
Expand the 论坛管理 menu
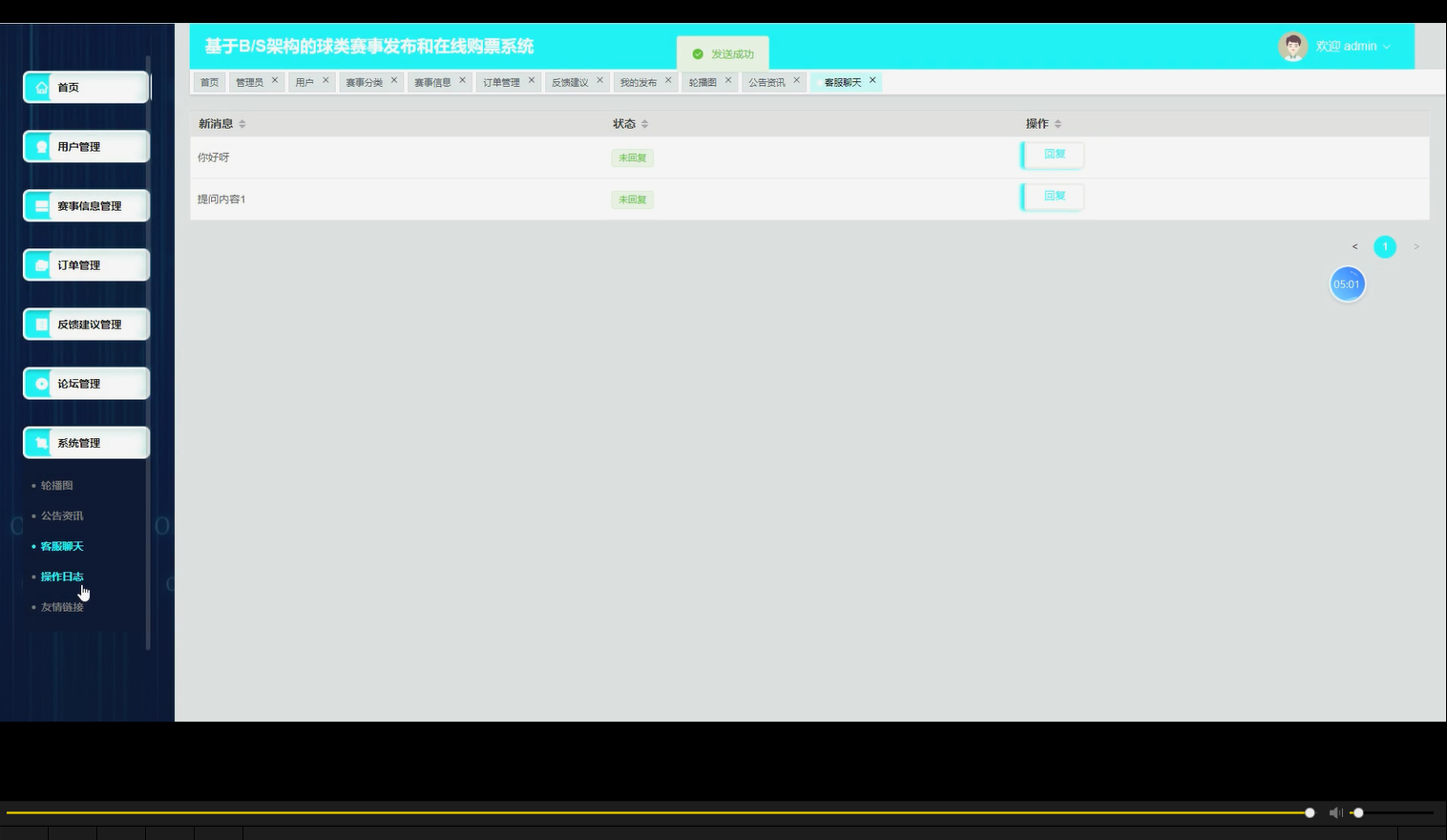[87, 384]
